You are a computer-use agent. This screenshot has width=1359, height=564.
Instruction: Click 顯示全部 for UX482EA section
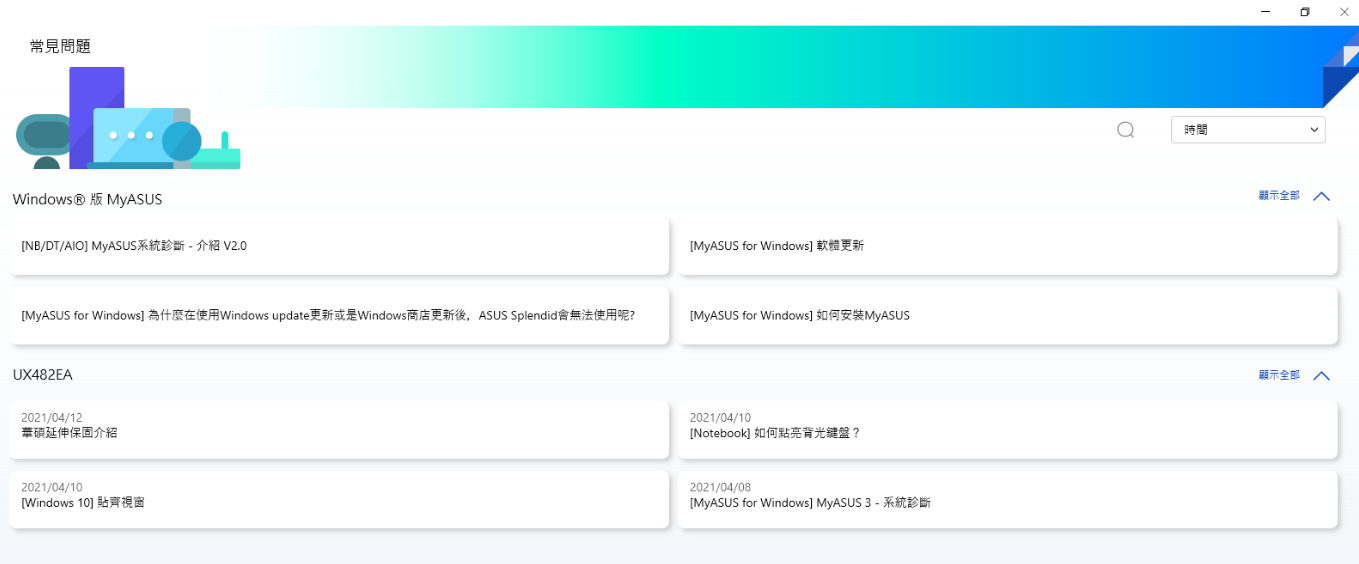pyautogui.click(x=1279, y=375)
